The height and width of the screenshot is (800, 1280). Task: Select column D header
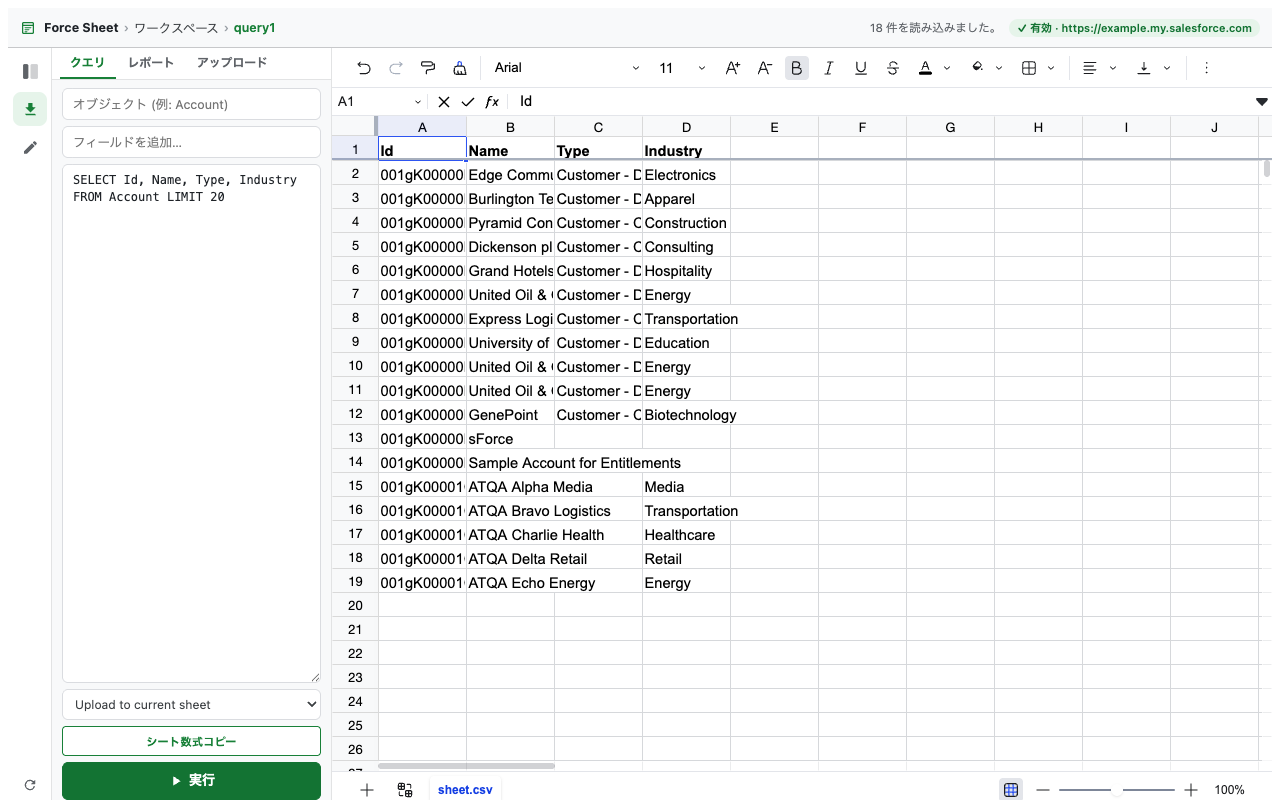pyautogui.click(x=686, y=127)
